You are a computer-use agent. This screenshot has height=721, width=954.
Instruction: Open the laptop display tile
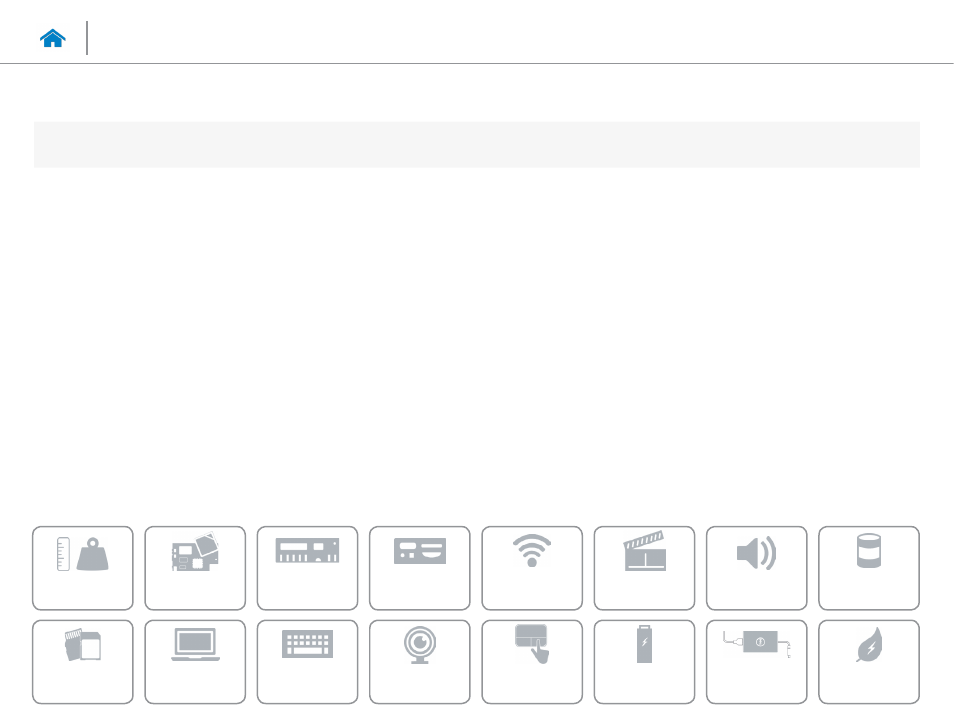click(x=195, y=661)
